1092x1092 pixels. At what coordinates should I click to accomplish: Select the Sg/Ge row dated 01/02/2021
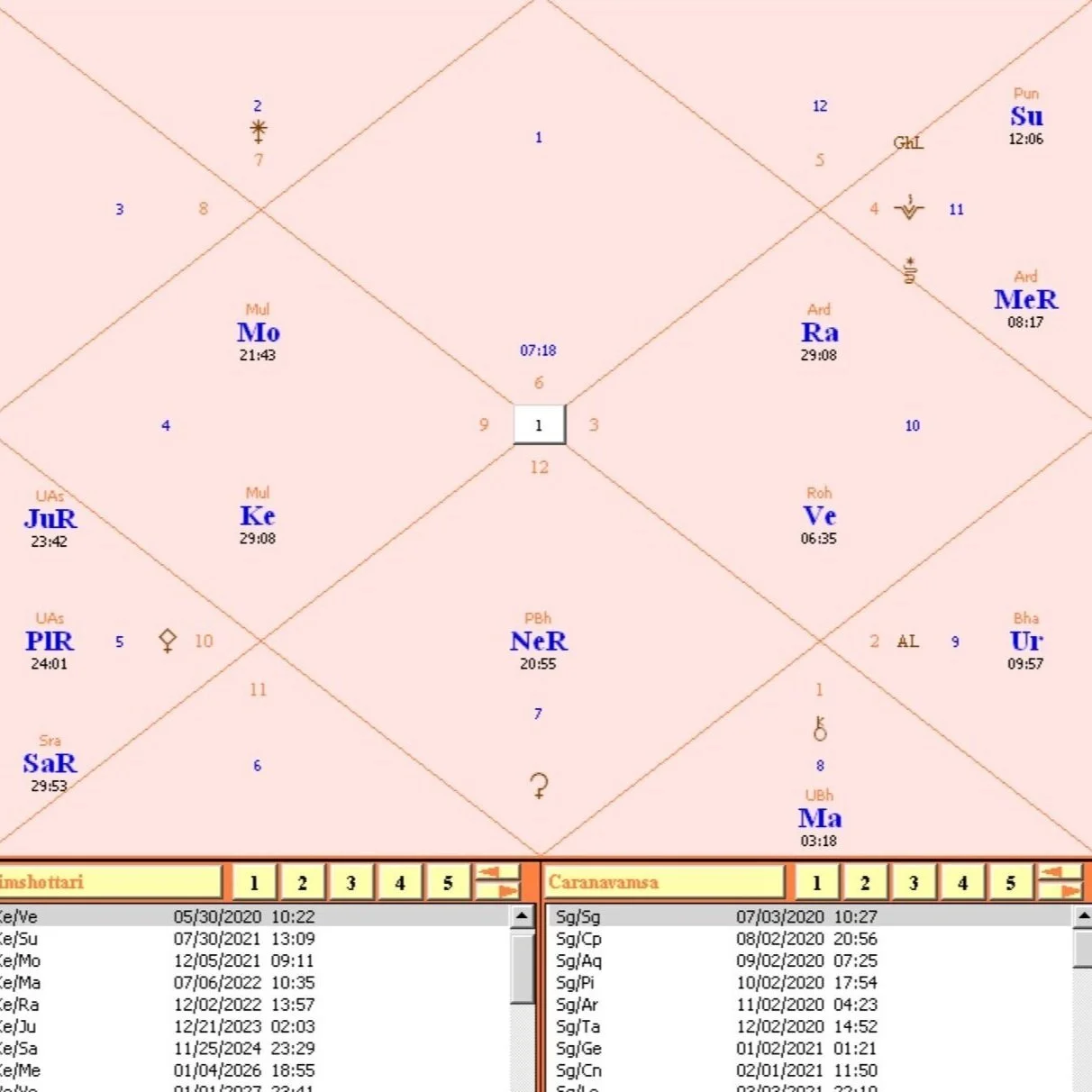tap(810, 1048)
